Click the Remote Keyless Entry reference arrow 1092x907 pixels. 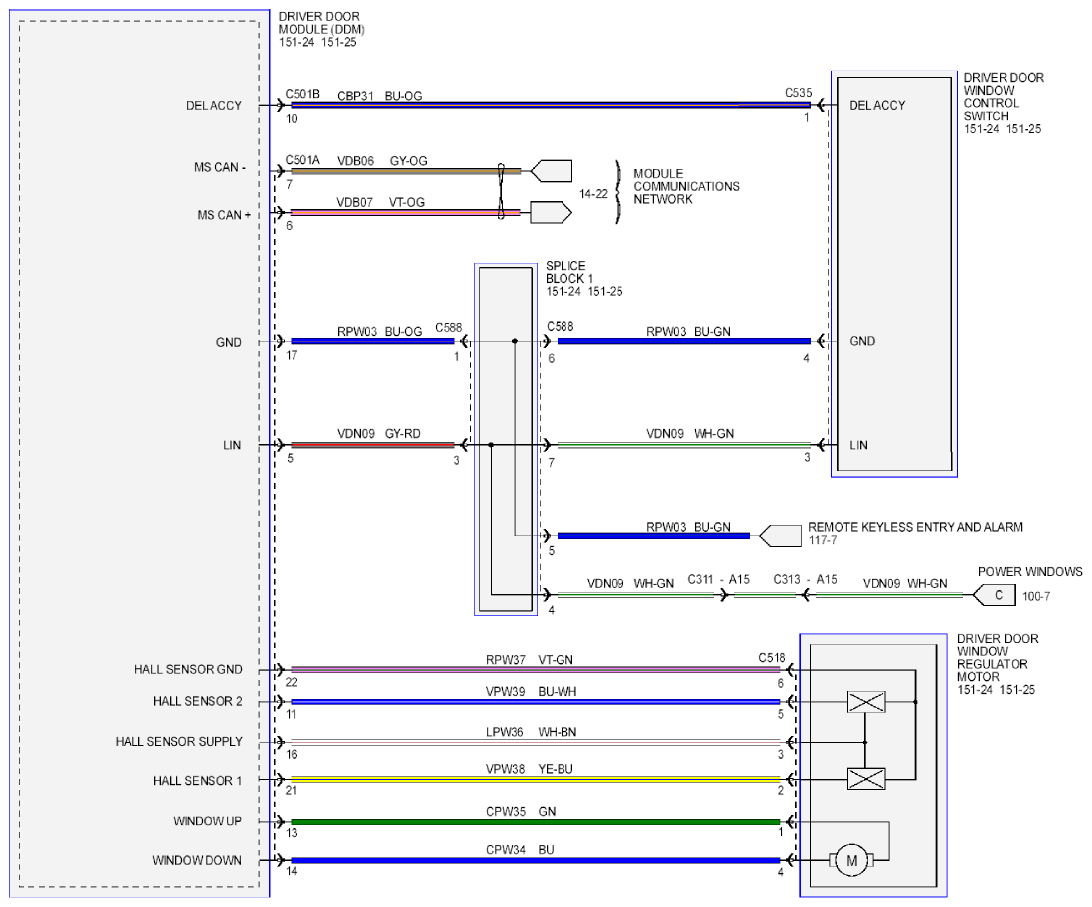[780, 536]
